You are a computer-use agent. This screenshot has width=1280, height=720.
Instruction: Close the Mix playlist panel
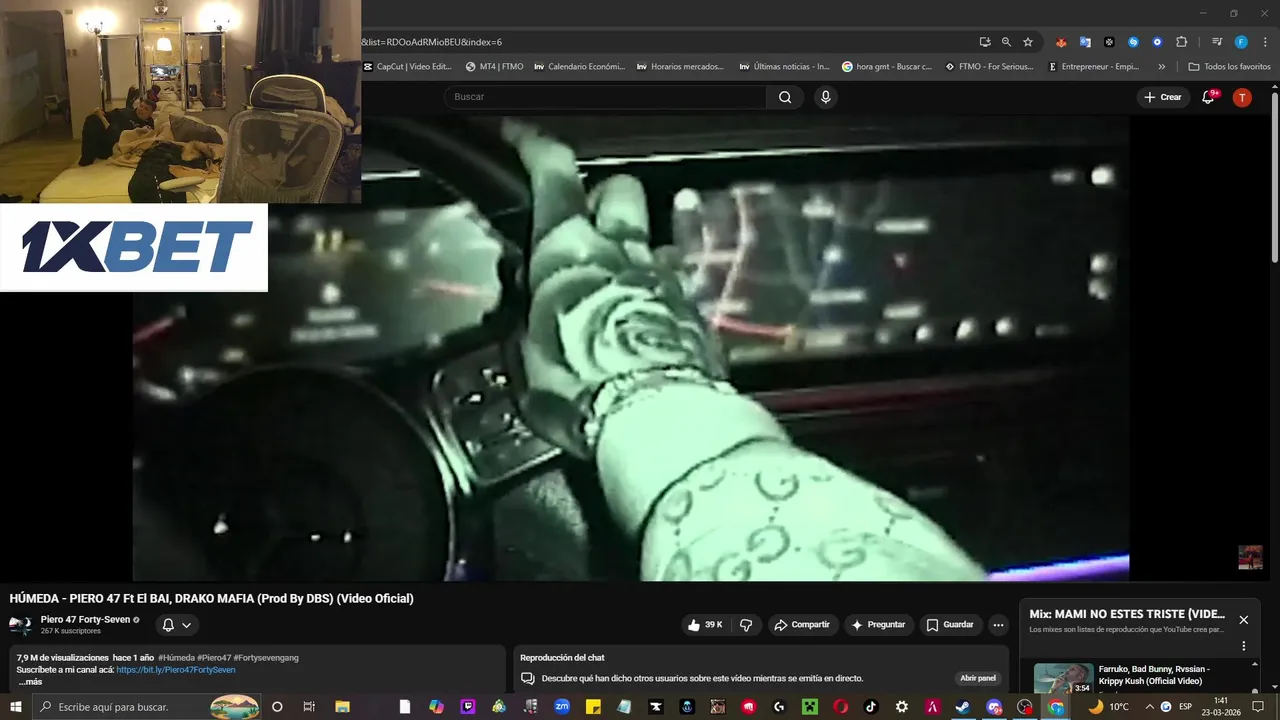coord(1243,620)
